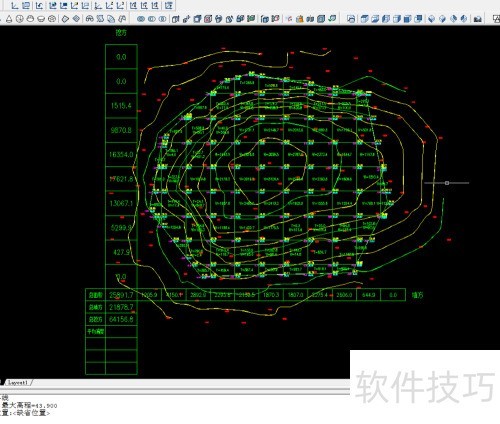This screenshot has width=500, height=424.
Task: Click the 3D Mesh tool icon
Action: click(76, 19)
